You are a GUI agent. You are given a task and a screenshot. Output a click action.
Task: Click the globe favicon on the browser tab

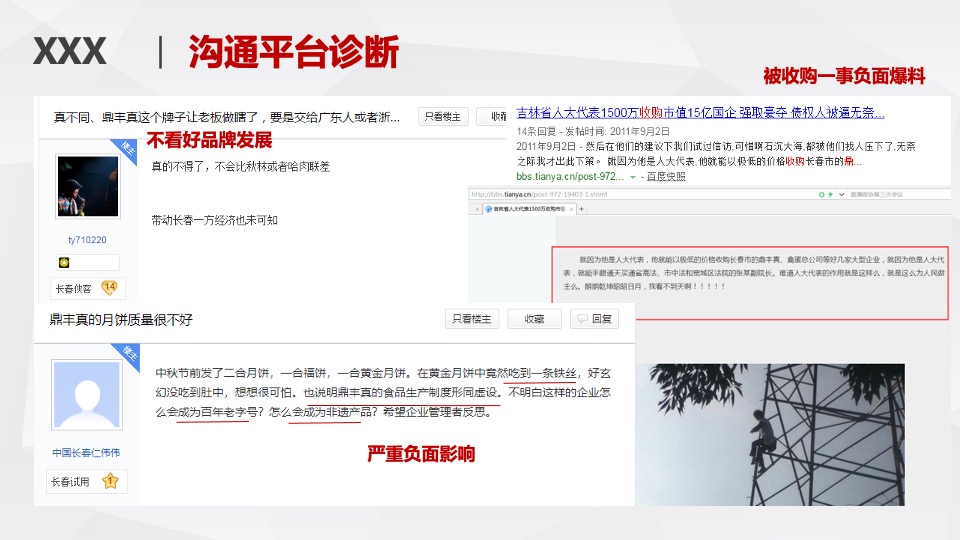[x=489, y=209]
